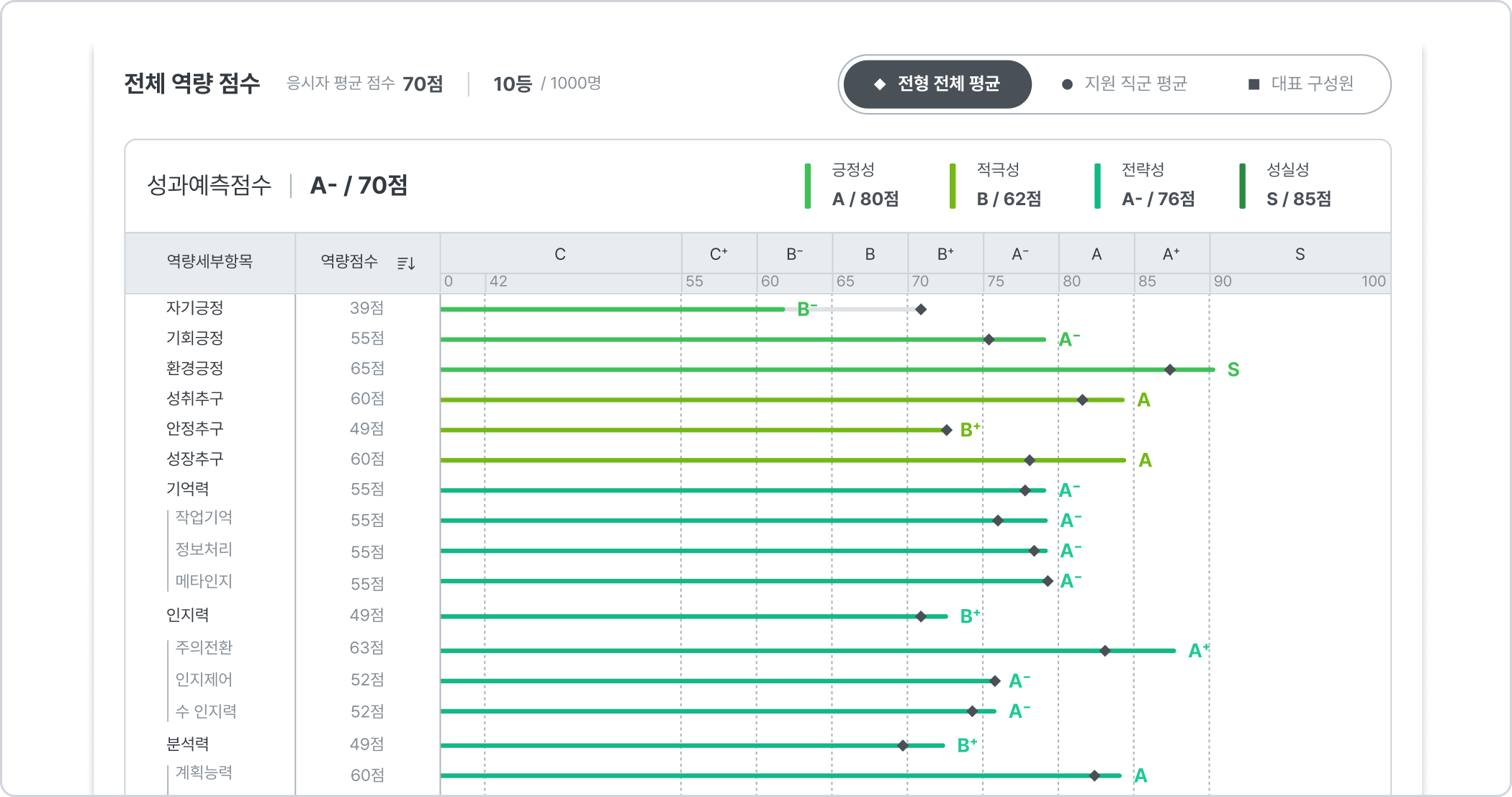Viewport: 1512px width, 797px height.
Task: Click the 역량세부항목 column header
Action: (210, 261)
